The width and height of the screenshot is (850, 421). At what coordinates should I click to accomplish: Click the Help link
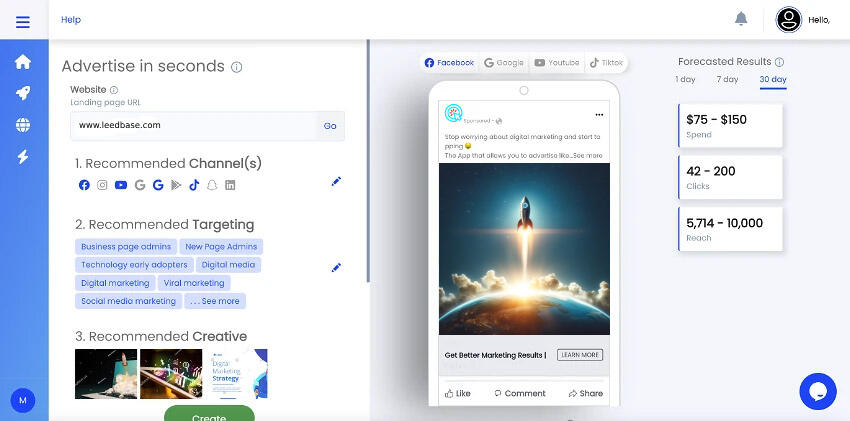click(71, 20)
